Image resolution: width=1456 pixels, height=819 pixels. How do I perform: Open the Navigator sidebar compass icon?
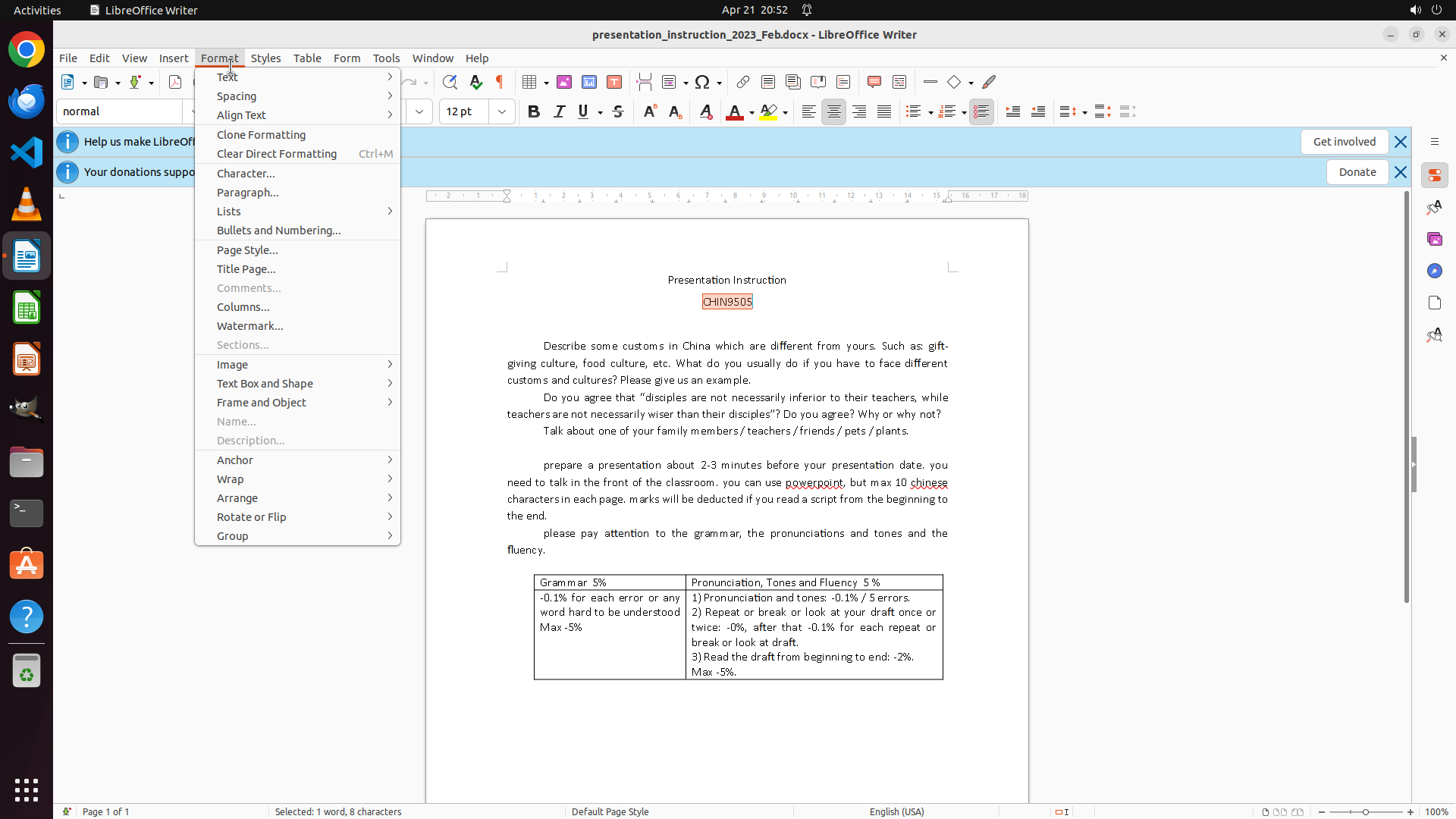tap(1434, 271)
